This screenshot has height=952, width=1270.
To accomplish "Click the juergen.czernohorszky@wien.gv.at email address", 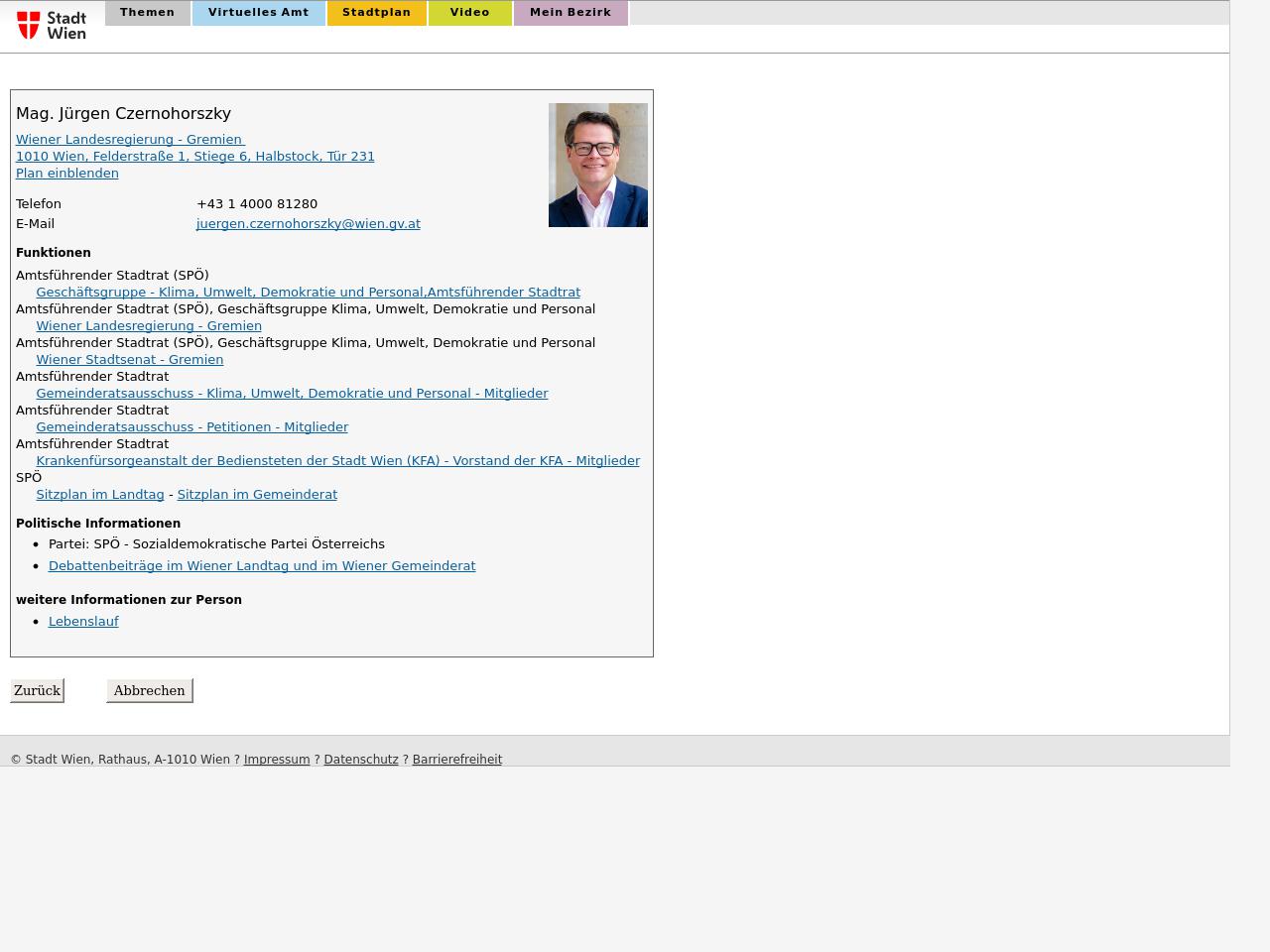I will pyautogui.click(x=308, y=224).
